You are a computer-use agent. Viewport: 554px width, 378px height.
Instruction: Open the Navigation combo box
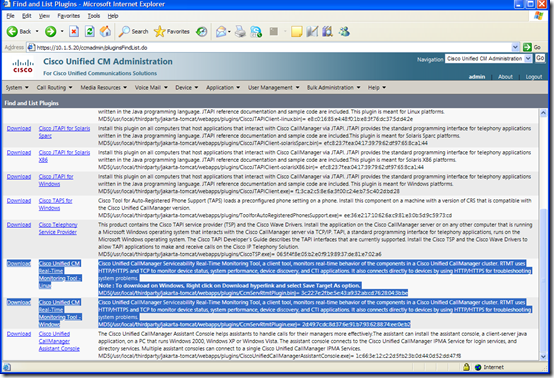489,59
